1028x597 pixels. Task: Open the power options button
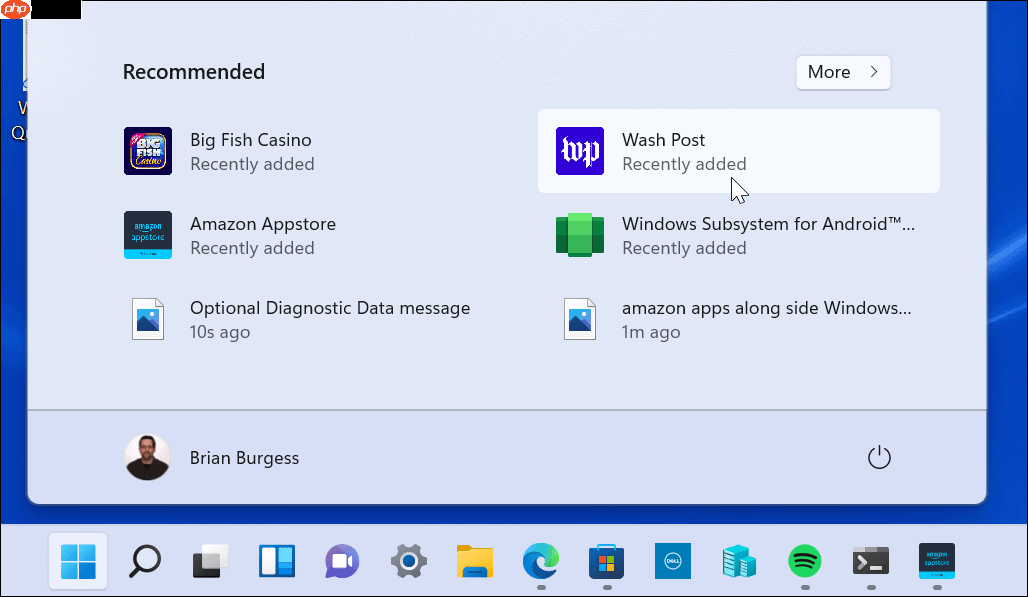tap(879, 457)
